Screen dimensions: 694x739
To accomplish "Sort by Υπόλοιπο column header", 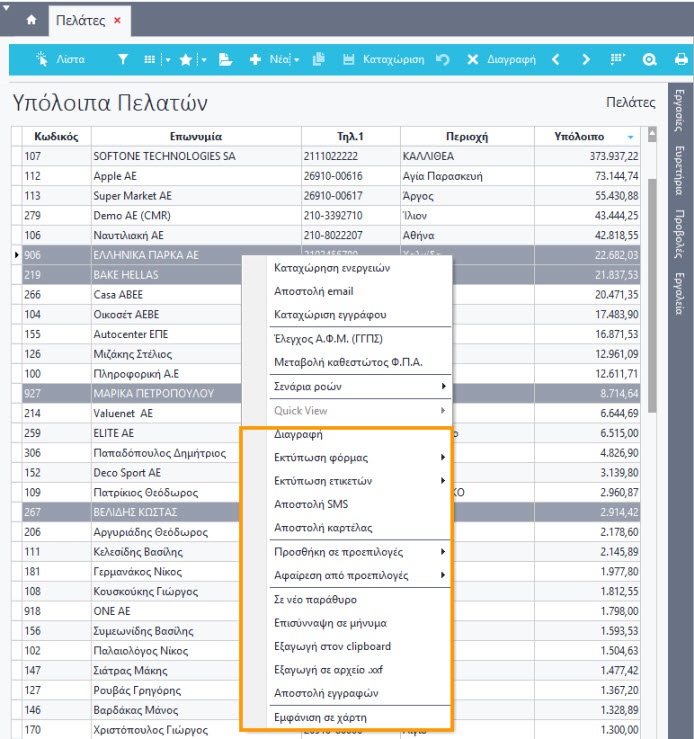I will pyautogui.click(x=580, y=136).
